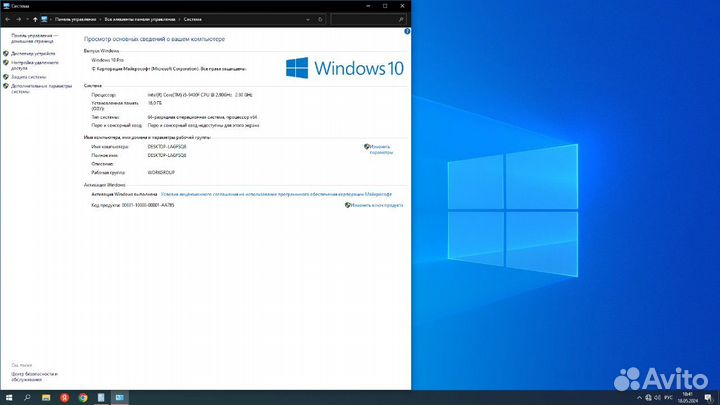
Task: Open the recent locations dropdown arrow
Action: [27, 19]
